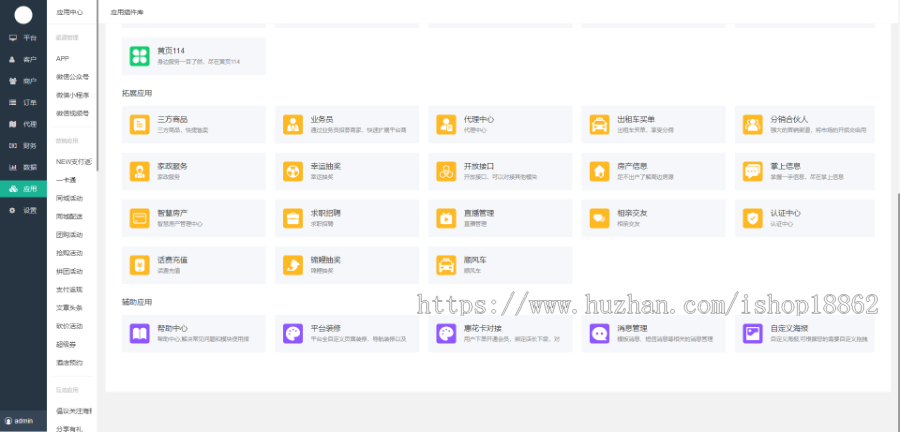
Task: Select 分享有礼 submenu item
Action: click(69, 429)
